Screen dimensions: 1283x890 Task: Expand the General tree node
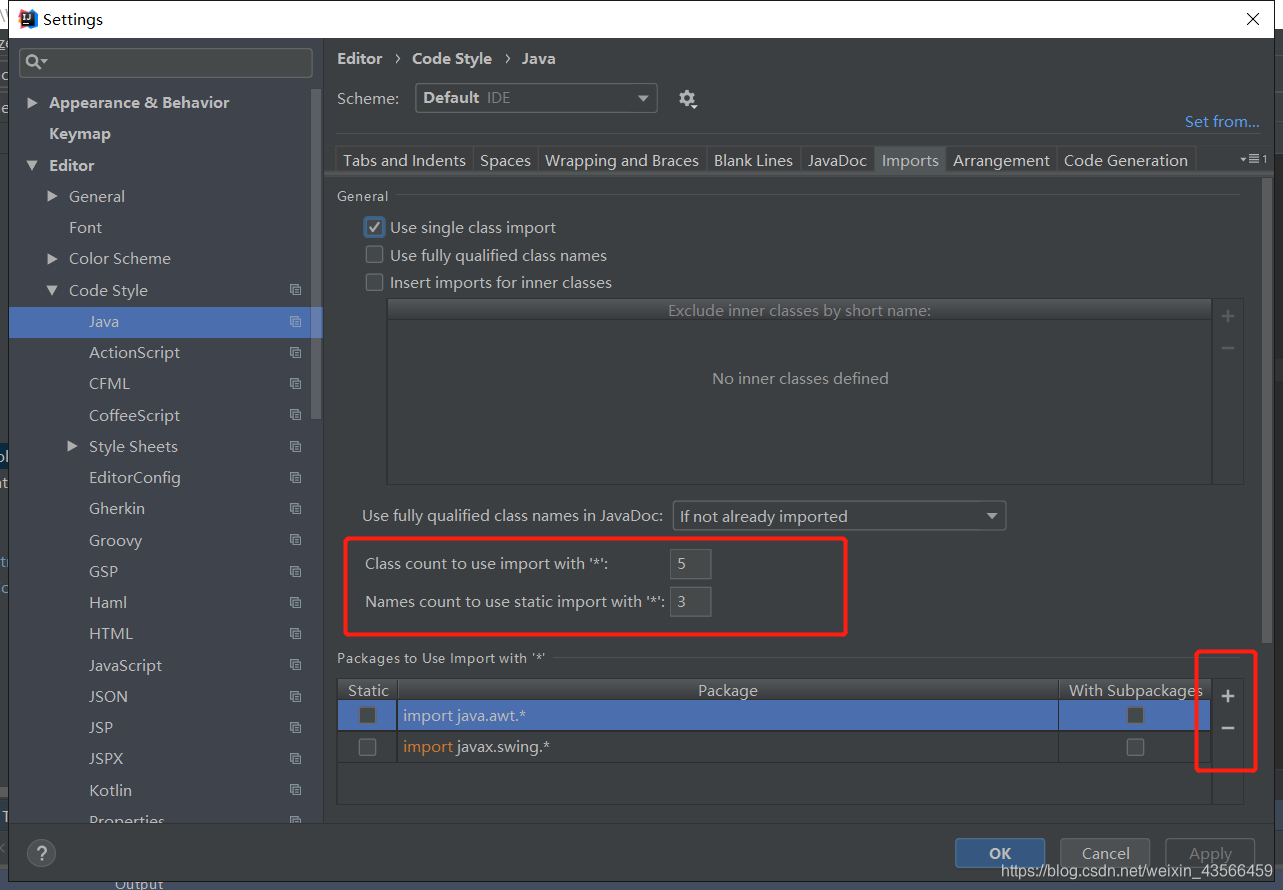point(53,196)
